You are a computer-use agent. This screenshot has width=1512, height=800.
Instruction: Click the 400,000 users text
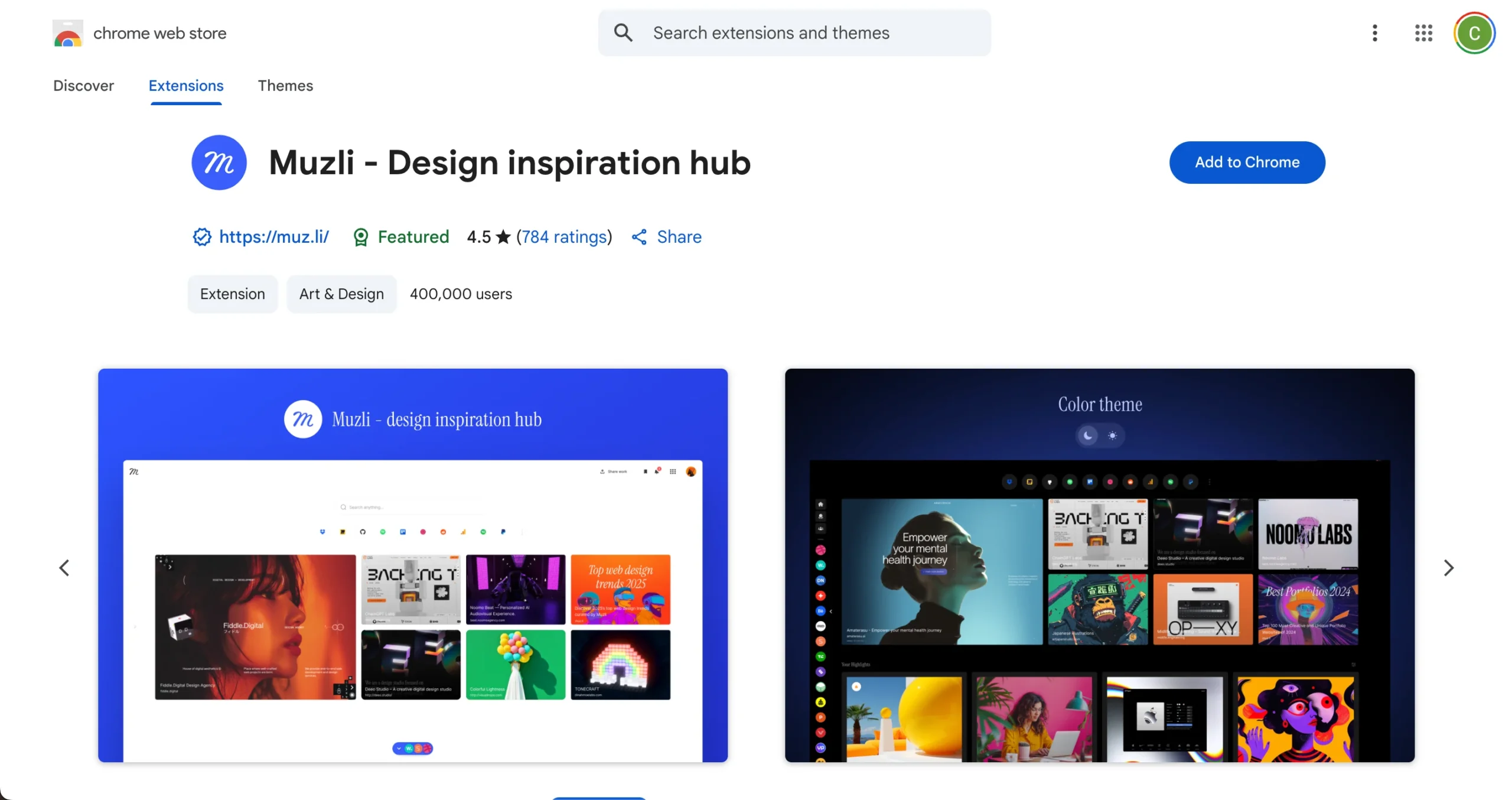461,294
